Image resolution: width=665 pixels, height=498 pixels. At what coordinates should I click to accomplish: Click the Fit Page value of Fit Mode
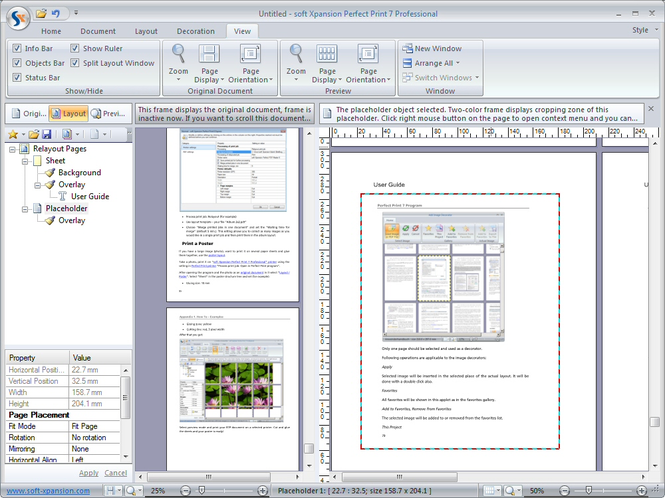pos(95,426)
